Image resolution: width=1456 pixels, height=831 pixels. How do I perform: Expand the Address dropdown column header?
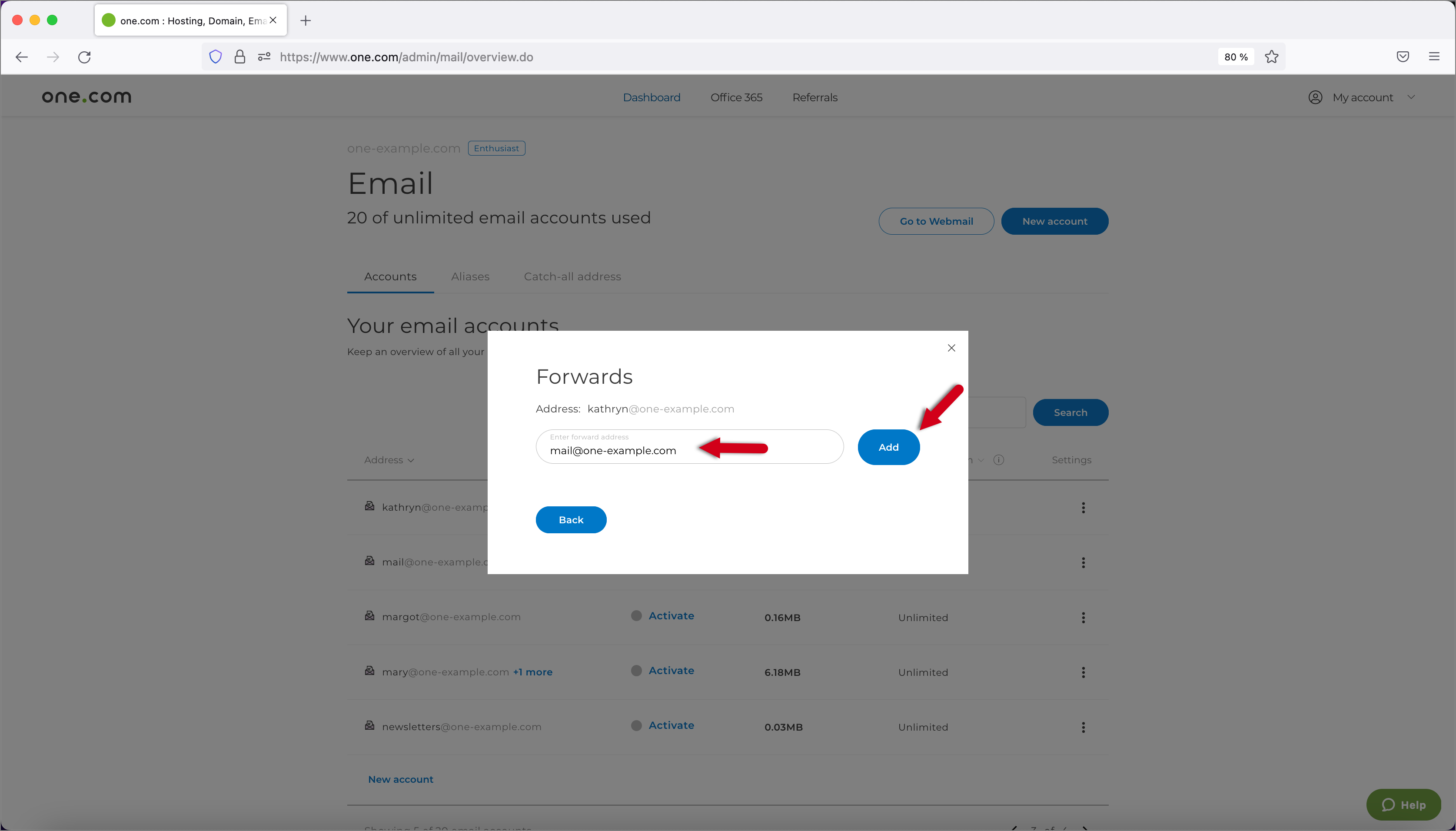click(x=389, y=460)
